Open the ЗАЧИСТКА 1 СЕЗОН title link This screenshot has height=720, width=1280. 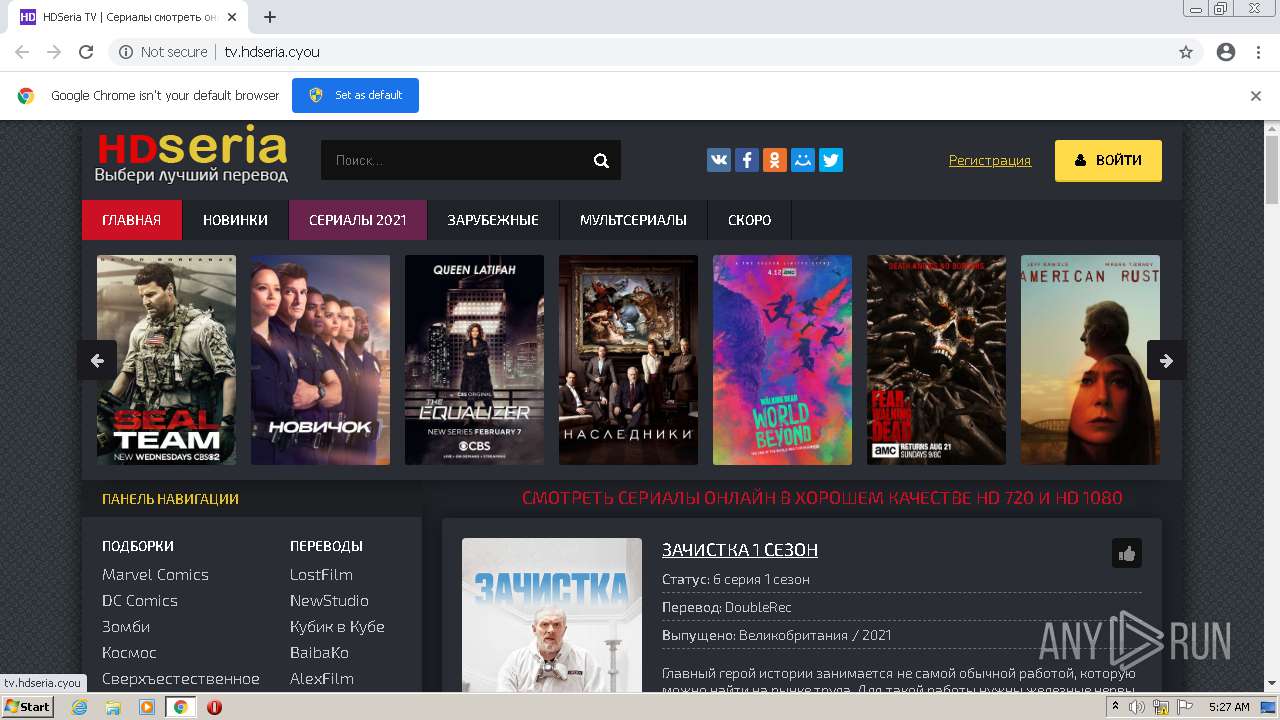point(740,550)
